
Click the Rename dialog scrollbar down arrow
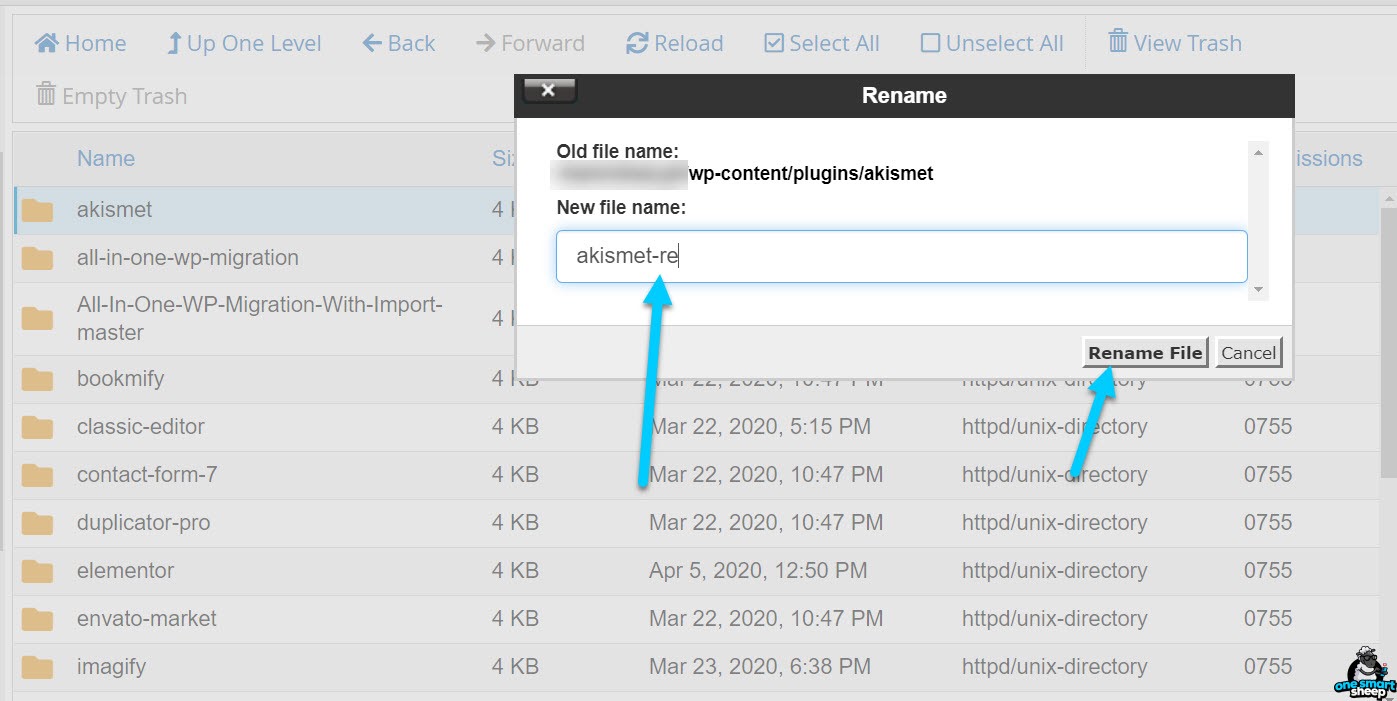(x=1259, y=290)
